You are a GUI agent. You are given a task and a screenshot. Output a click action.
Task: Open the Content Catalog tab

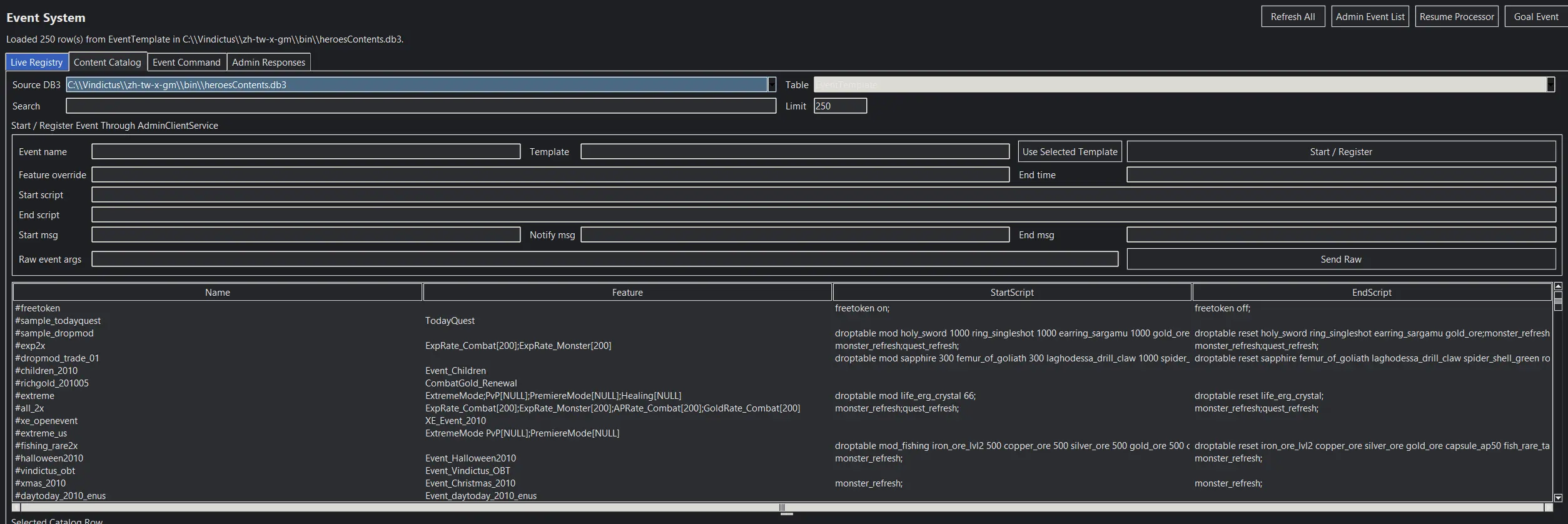(108, 62)
